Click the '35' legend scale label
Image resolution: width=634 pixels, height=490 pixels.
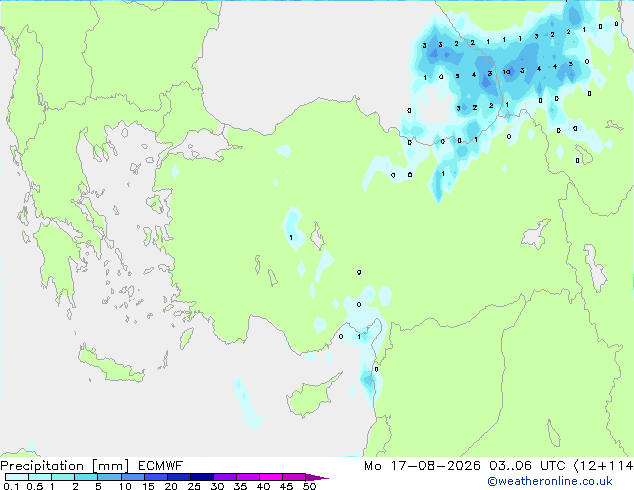pos(240,486)
